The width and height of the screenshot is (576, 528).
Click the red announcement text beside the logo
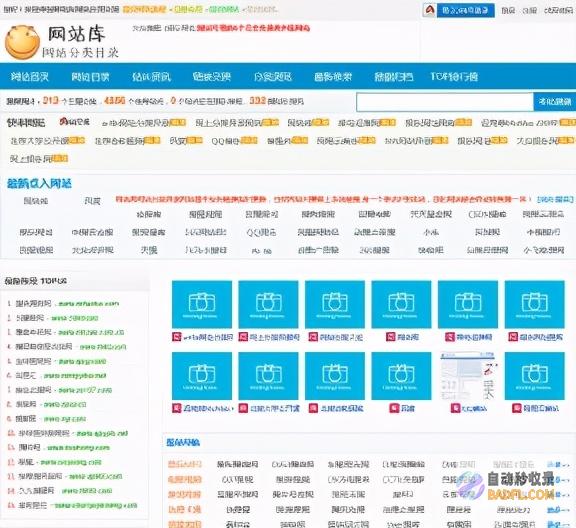[x=253, y=28]
